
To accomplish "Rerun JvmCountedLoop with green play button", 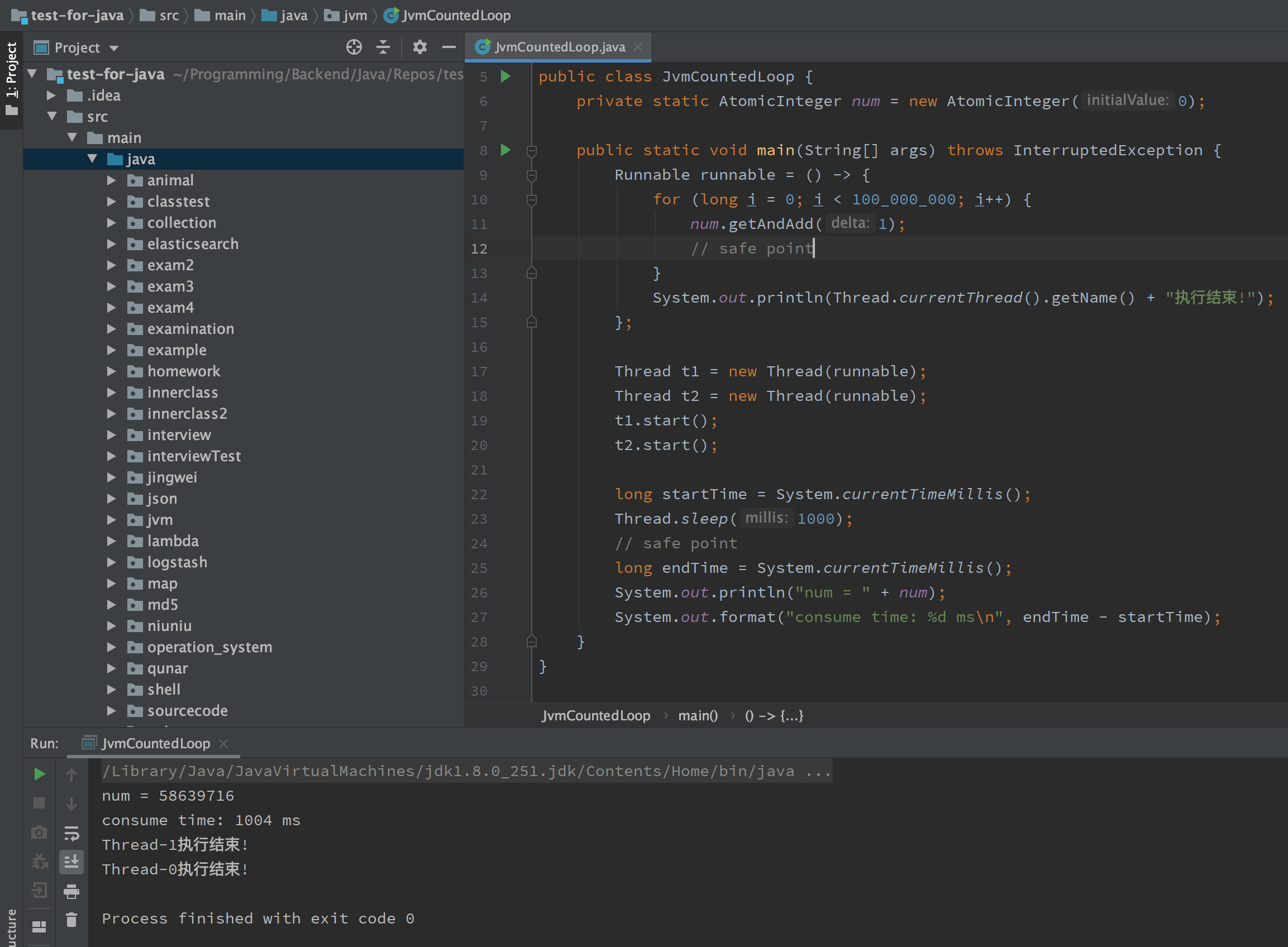I will click(39, 774).
